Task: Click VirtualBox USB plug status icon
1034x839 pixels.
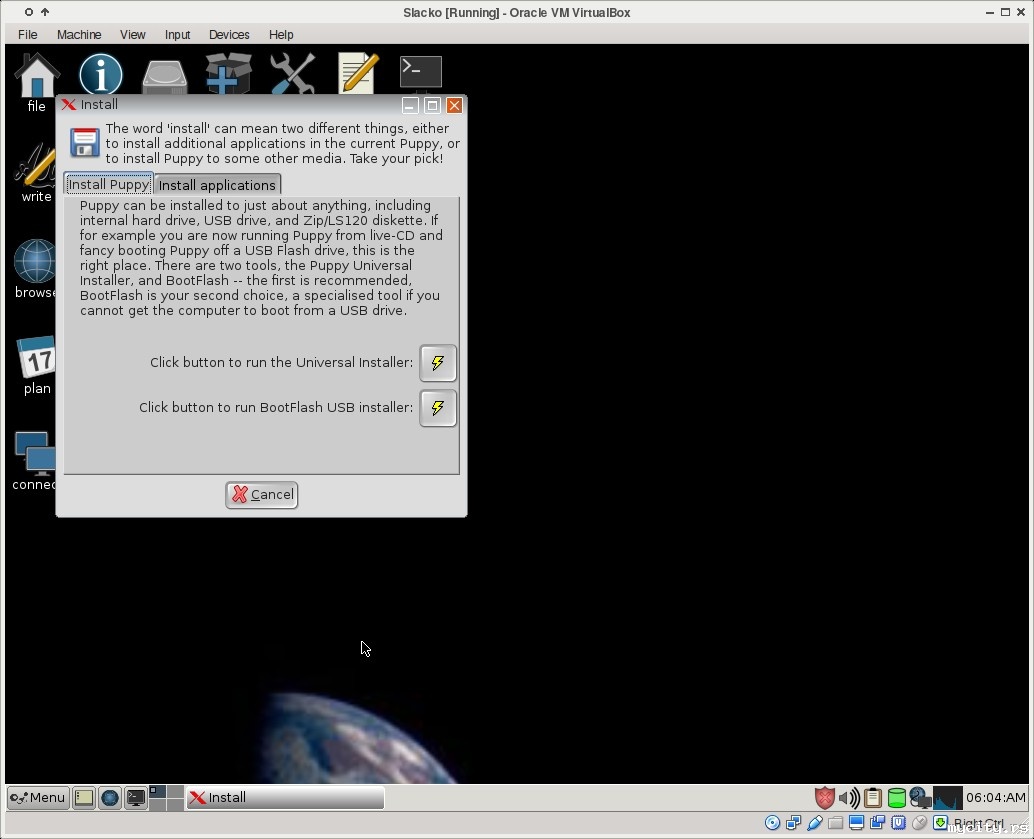Action: pos(814,823)
